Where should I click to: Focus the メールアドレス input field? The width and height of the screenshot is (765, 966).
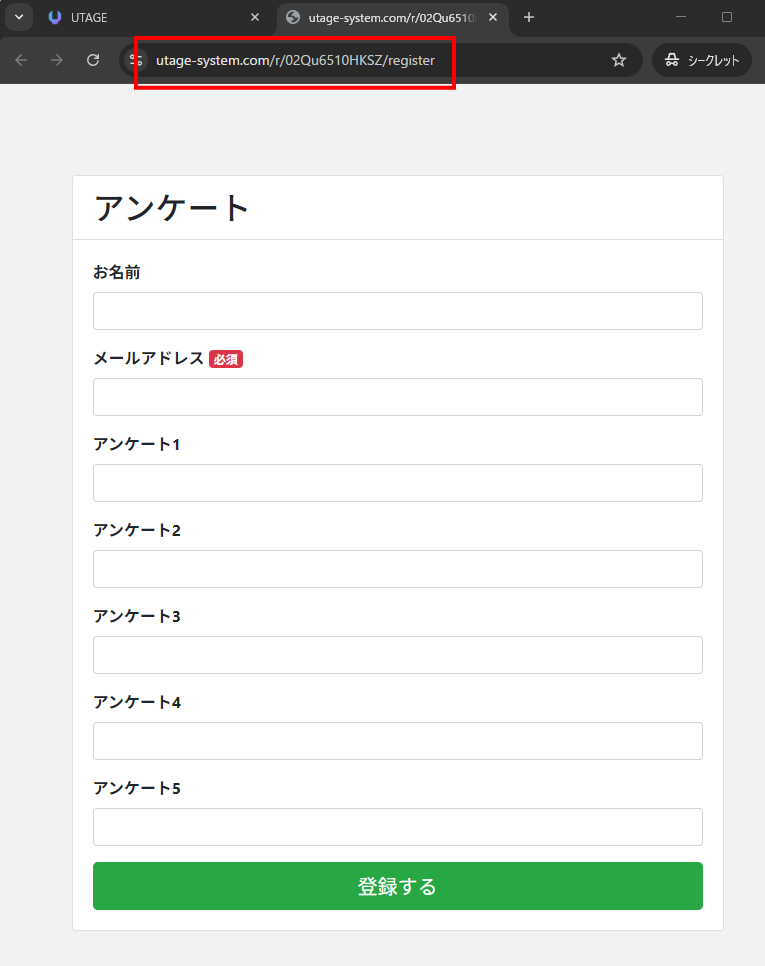click(397, 397)
